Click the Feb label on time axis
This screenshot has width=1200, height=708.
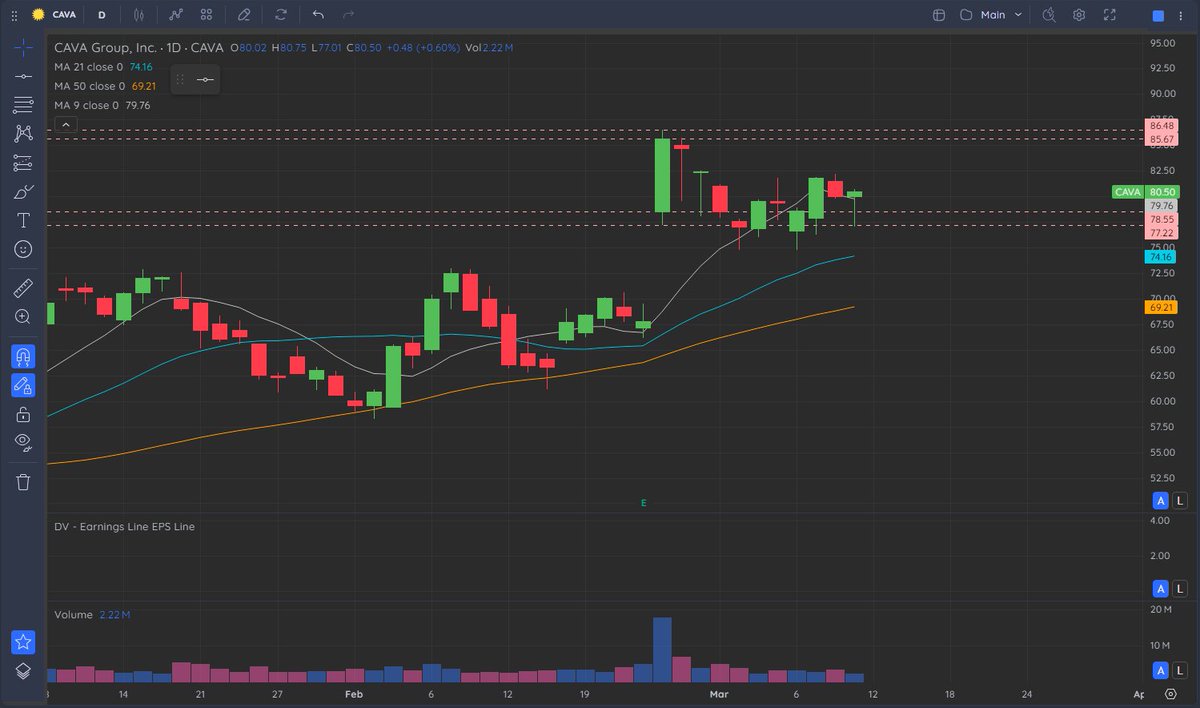pyautogui.click(x=352, y=693)
